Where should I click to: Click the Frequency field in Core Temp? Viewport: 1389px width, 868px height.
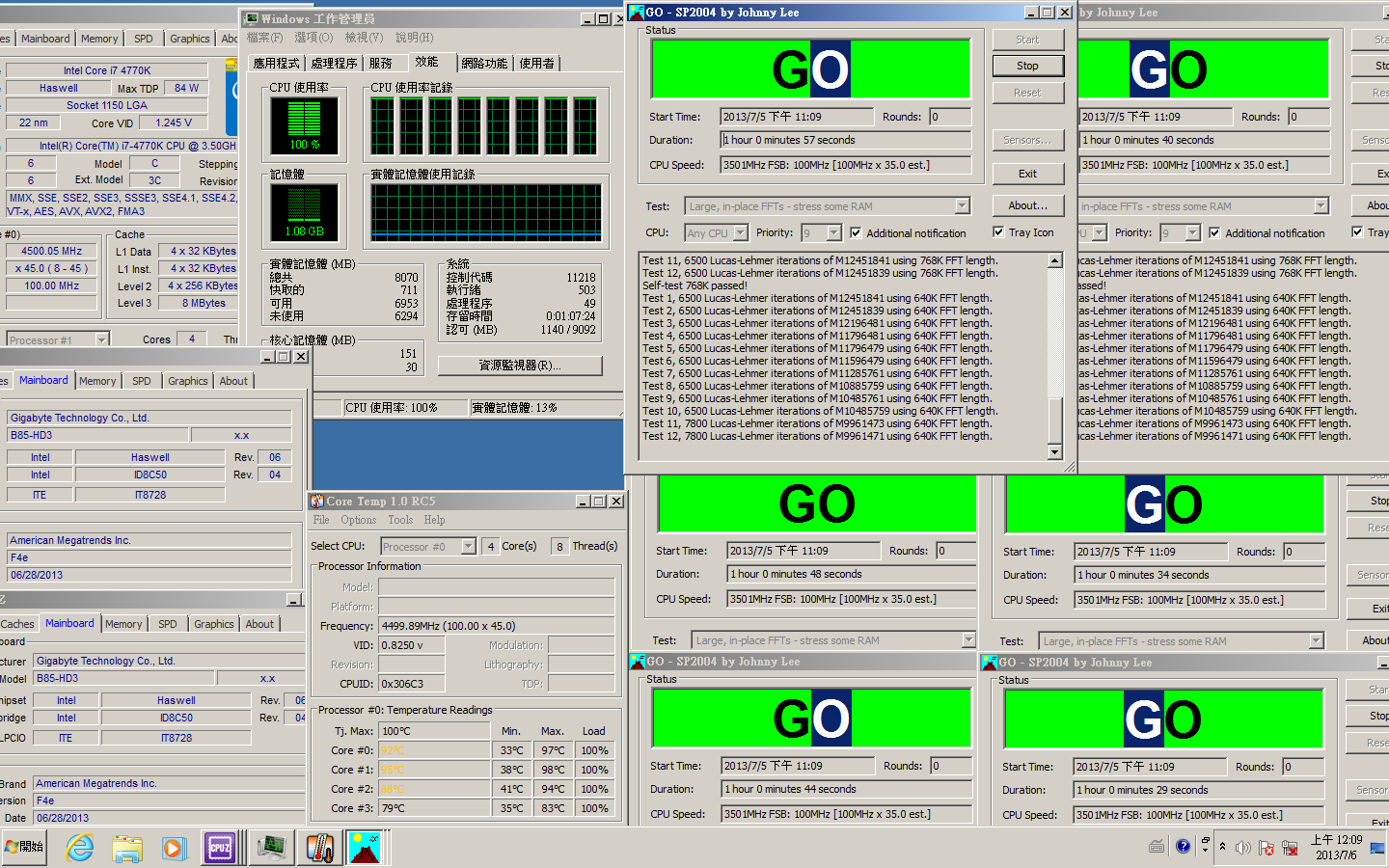click(x=497, y=626)
